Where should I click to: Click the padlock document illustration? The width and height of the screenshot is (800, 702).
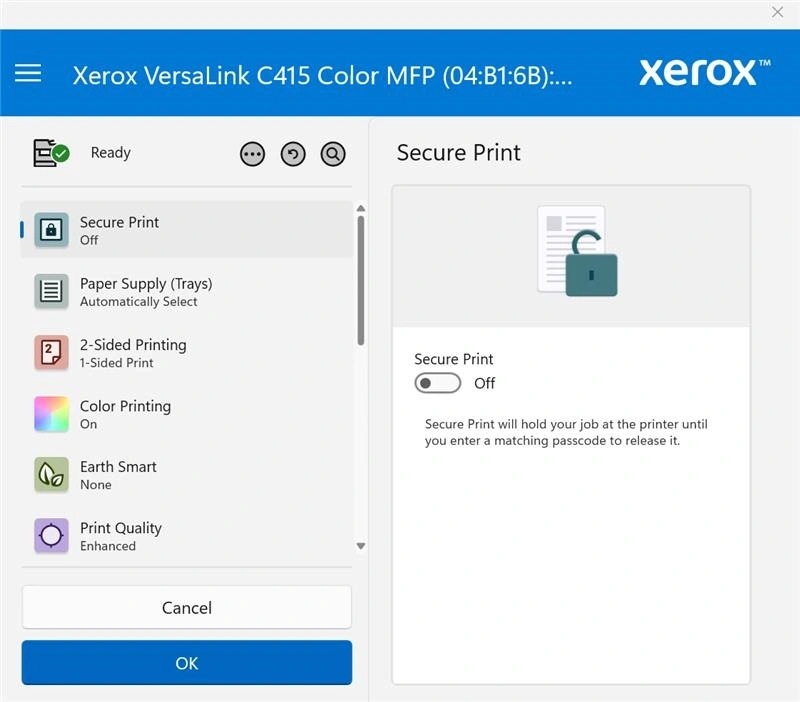(577, 250)
